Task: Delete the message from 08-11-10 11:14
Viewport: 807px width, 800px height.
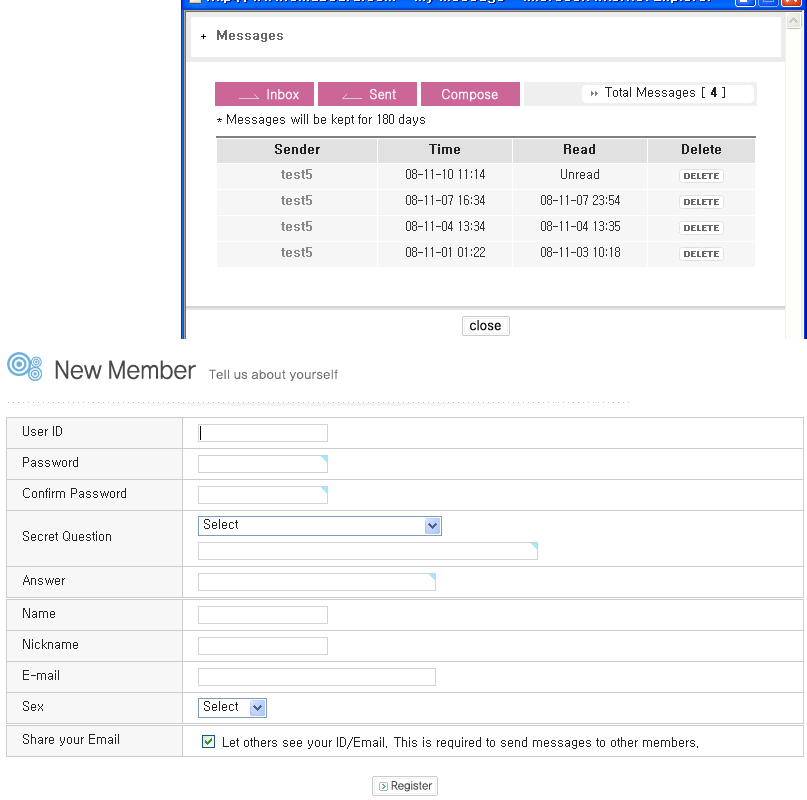Action: (x=701, y=176)
